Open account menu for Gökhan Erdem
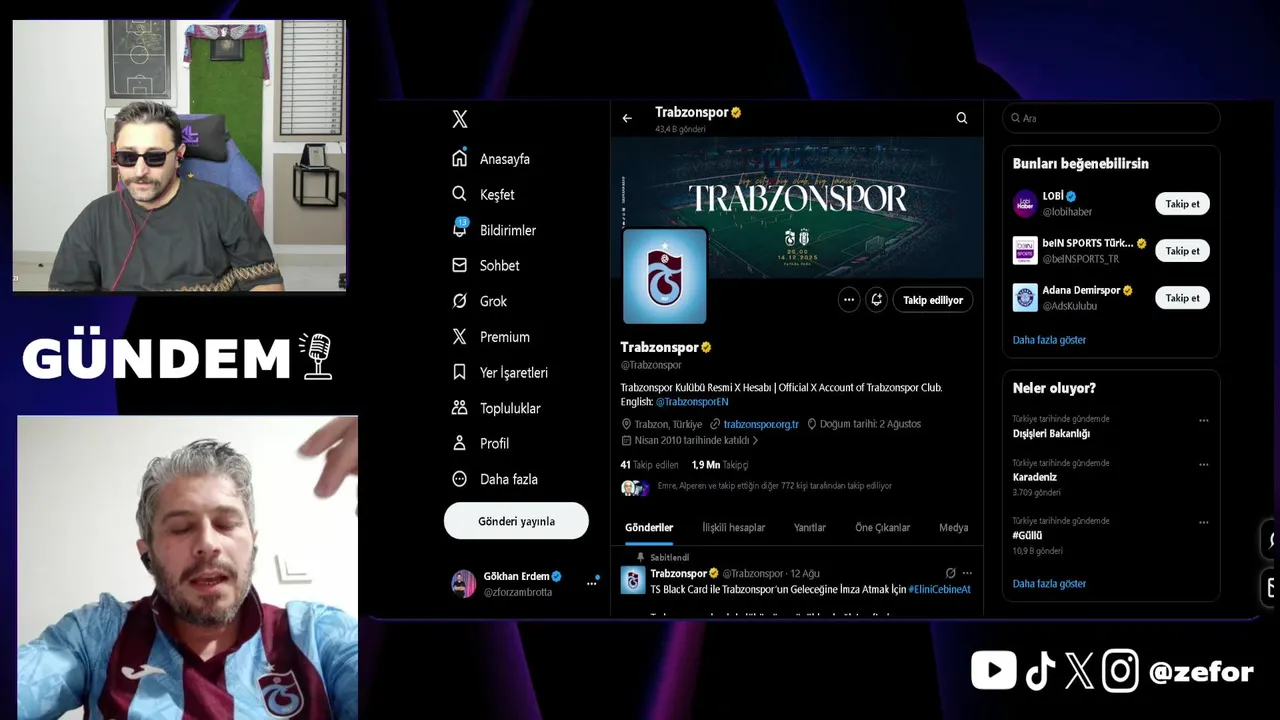The image size is (1280, 720). 525,583
